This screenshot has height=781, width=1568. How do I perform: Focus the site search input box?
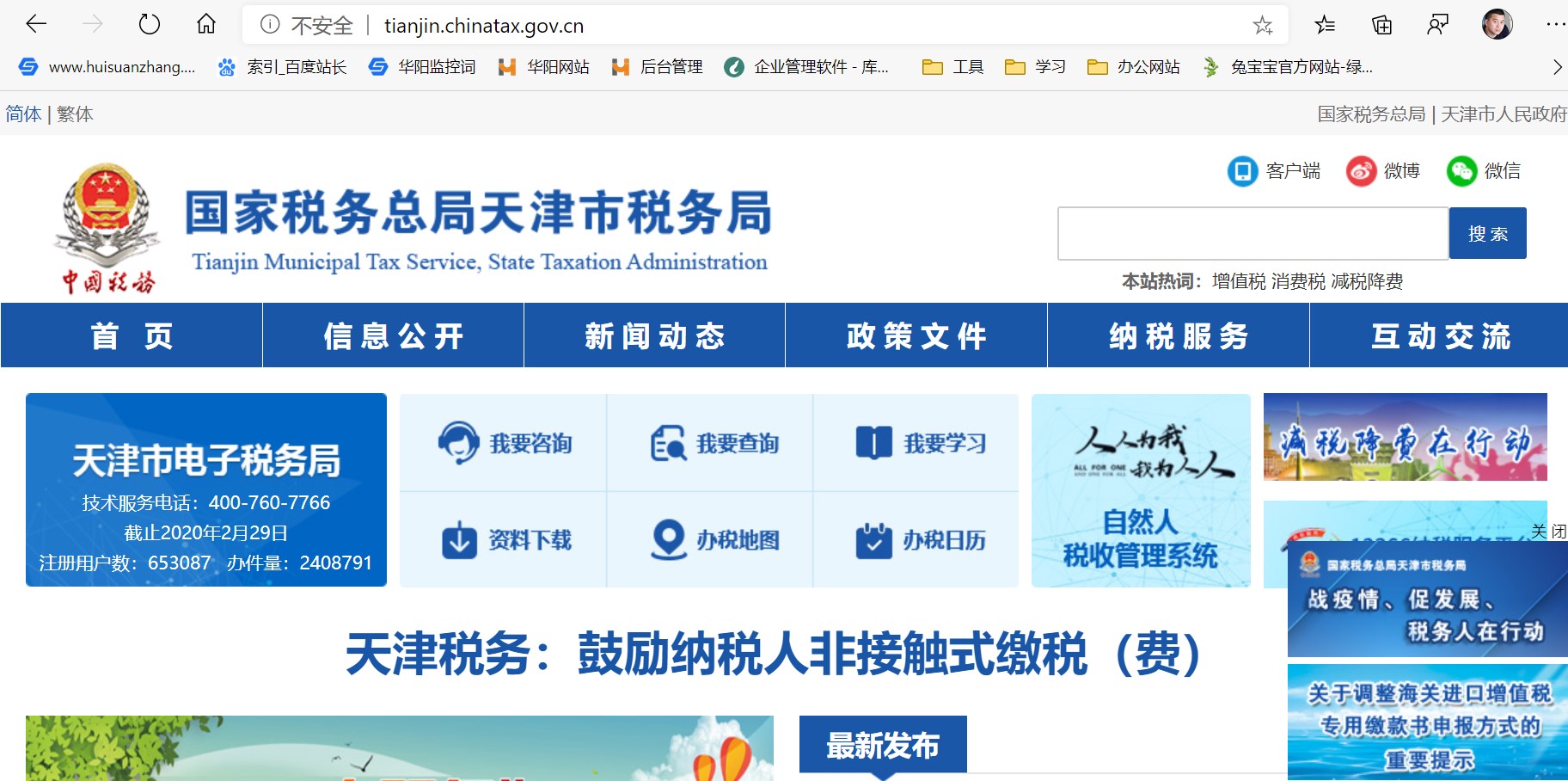pyautogui.click(x=1252, y=233)
